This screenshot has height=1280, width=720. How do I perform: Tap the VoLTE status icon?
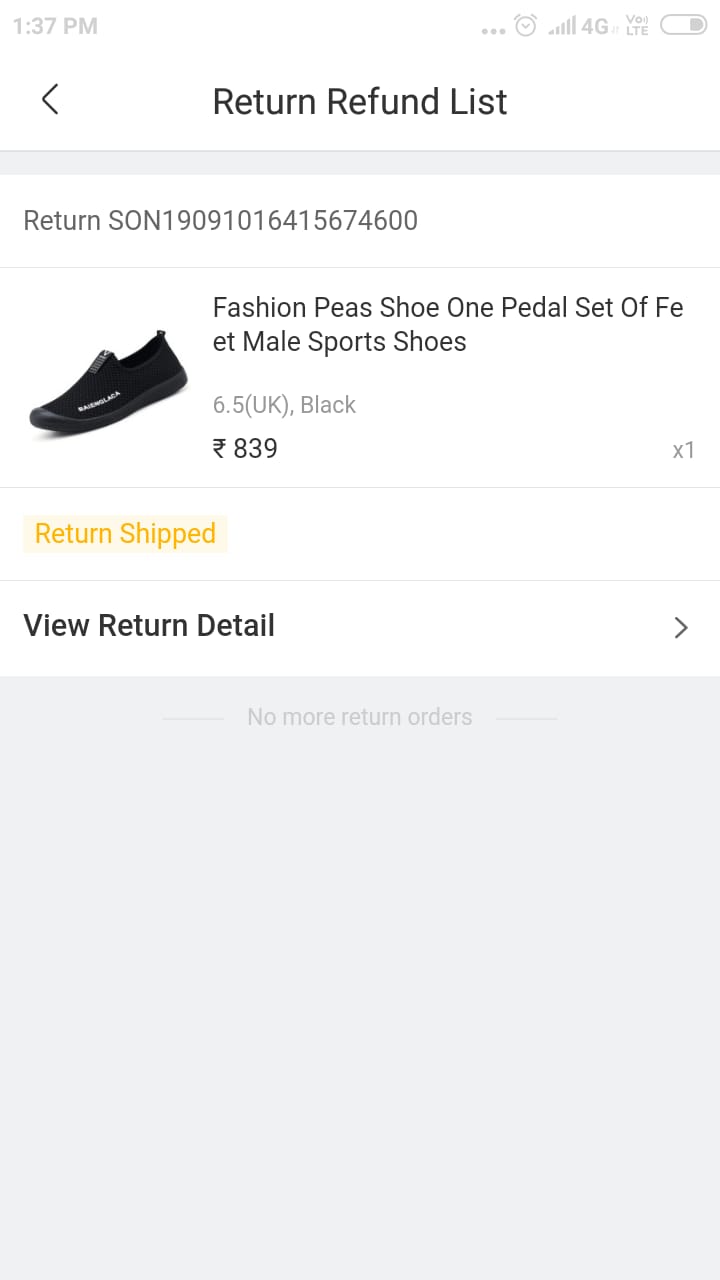point(637,25)
